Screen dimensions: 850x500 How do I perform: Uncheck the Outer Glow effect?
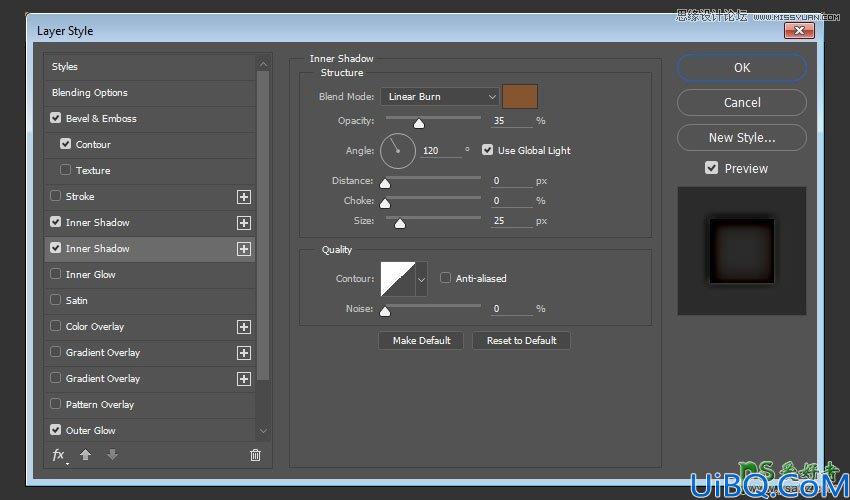(x=55, y=430)
